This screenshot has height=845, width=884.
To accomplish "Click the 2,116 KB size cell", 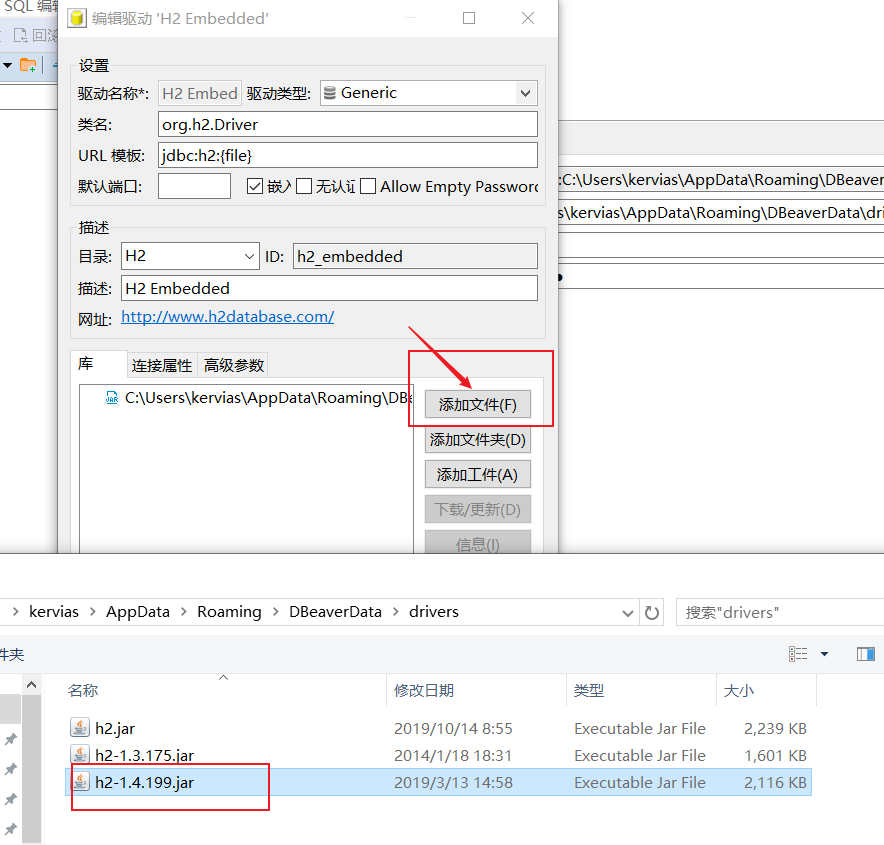I will (775, 782).
